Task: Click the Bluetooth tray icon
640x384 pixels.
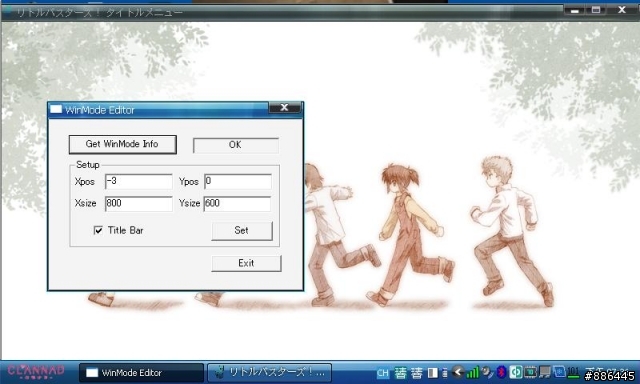Action: [x=501, y=372]
